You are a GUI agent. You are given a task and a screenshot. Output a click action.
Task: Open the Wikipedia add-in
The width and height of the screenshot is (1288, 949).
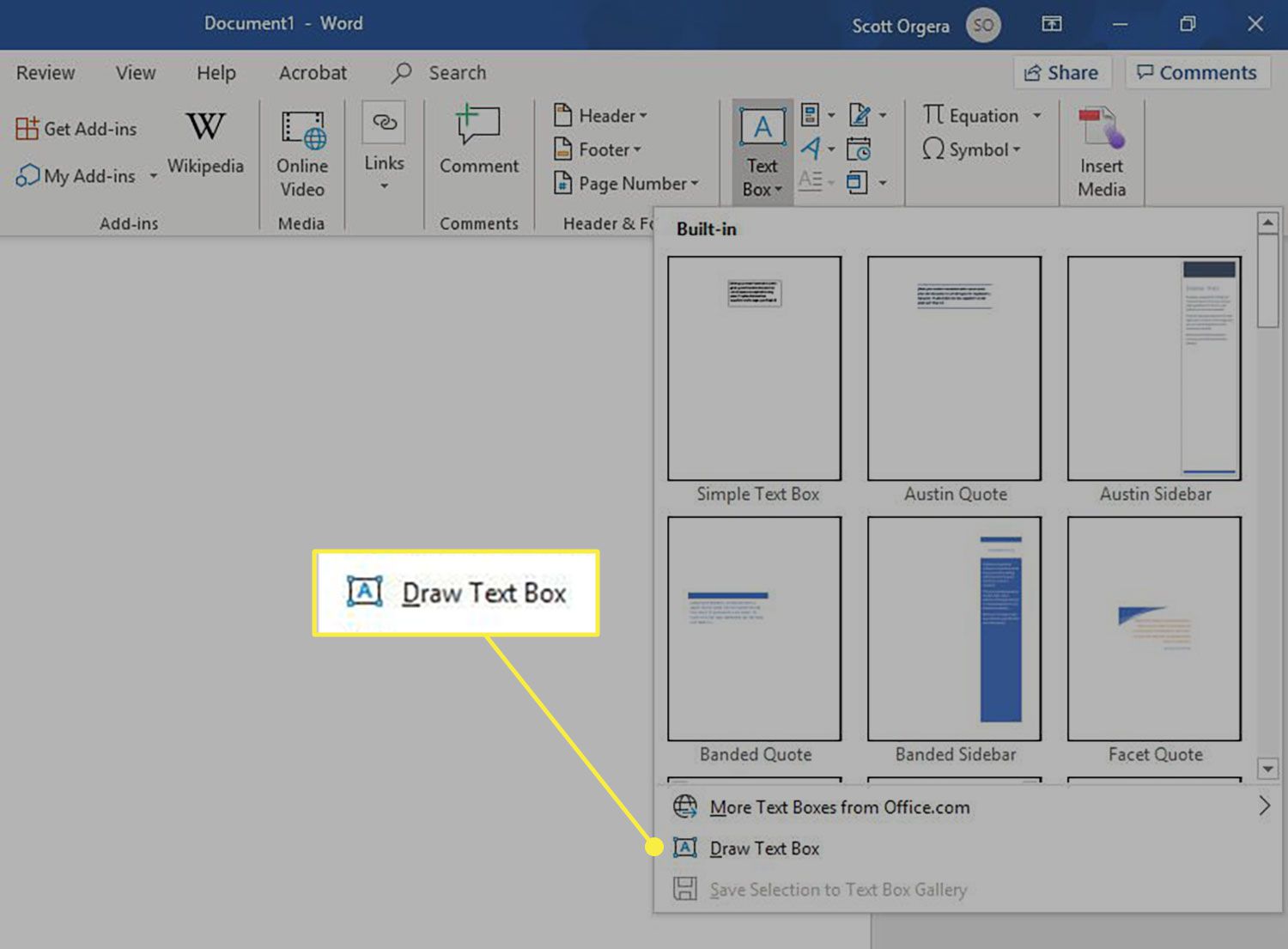pyautogui.click(x=205, y=143)
